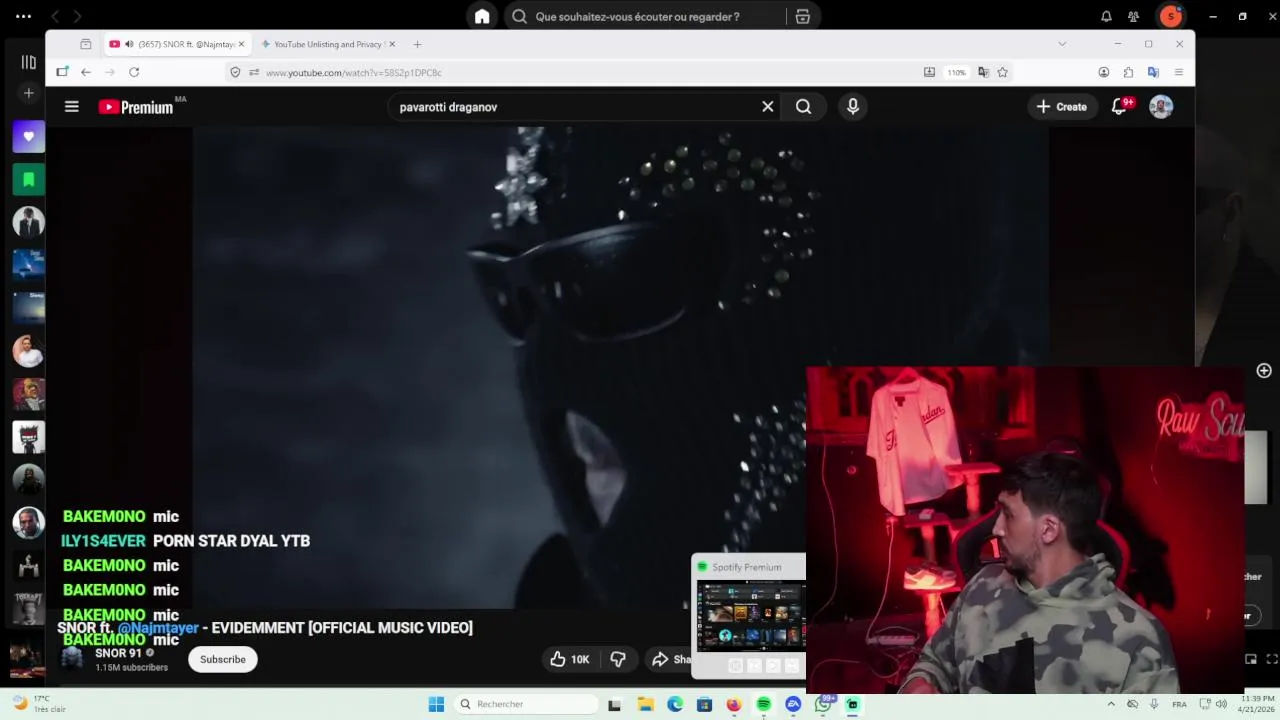Like the video with 10K likes

coord(570,659)
